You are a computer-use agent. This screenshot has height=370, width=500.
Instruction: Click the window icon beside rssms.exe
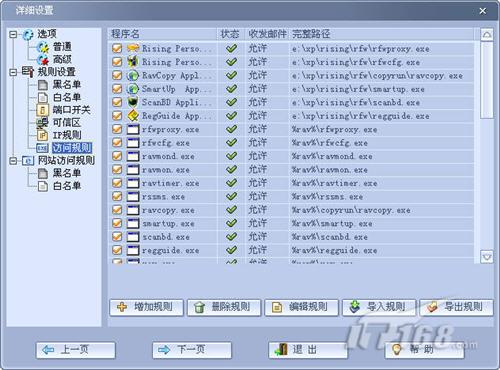click(133, 196)
